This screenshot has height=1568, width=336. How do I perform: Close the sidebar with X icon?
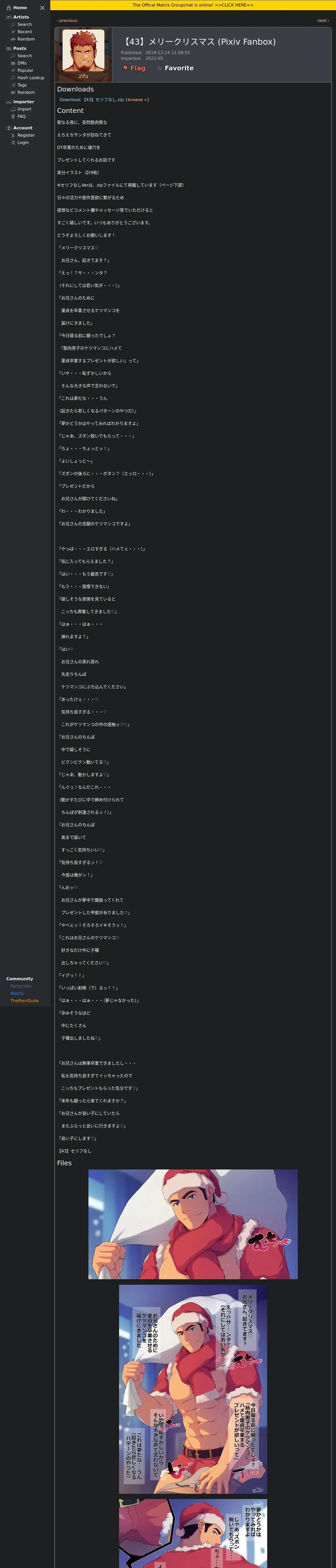coord(42,8)
